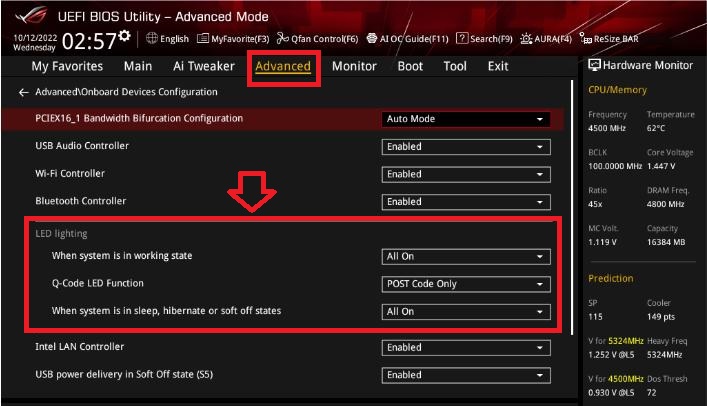Select USB Audio Controller label
The width and height of the screenshot is (707, 406).
82,146
